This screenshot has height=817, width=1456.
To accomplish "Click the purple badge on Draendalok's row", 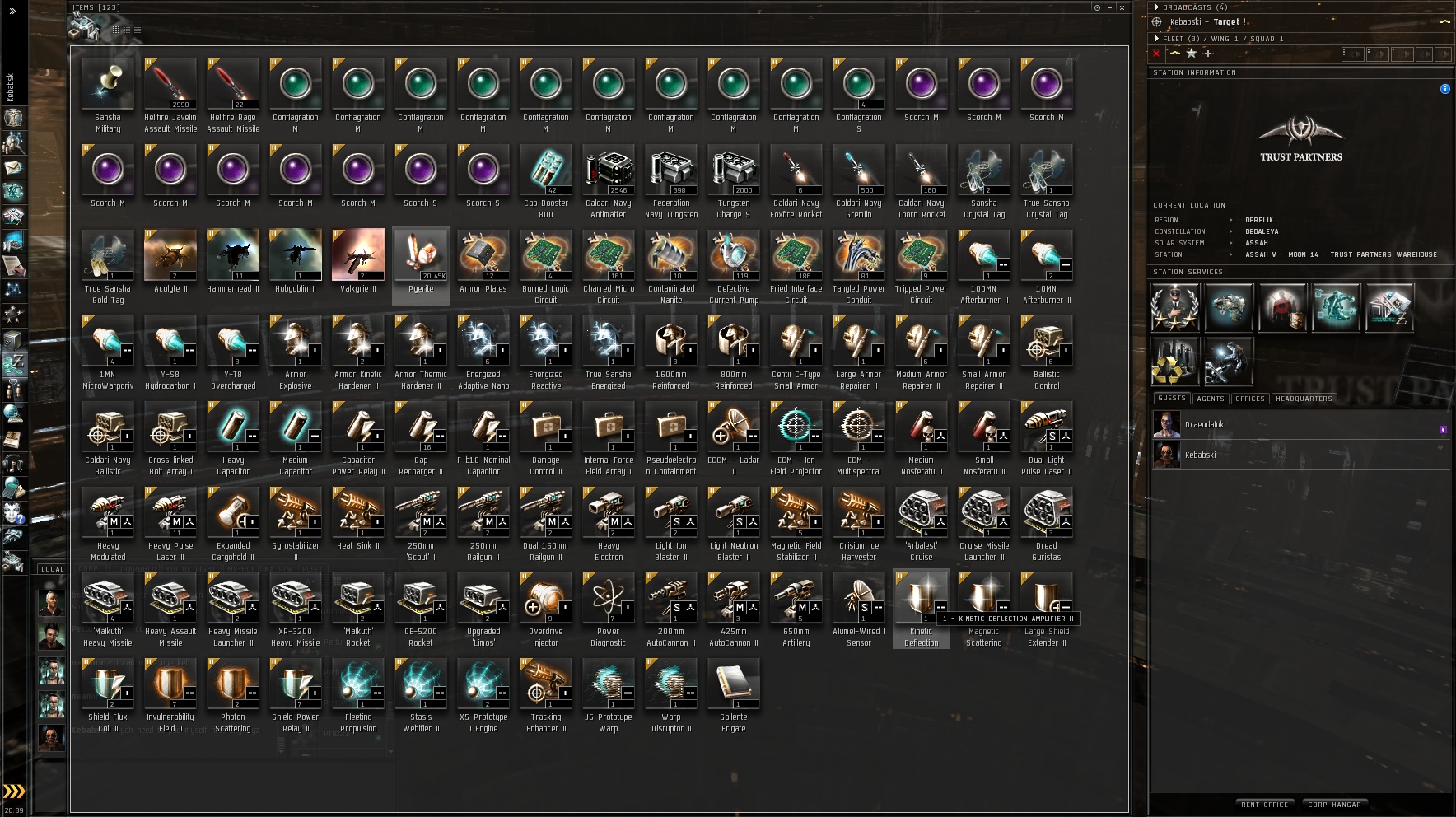I will point(1443,429).
